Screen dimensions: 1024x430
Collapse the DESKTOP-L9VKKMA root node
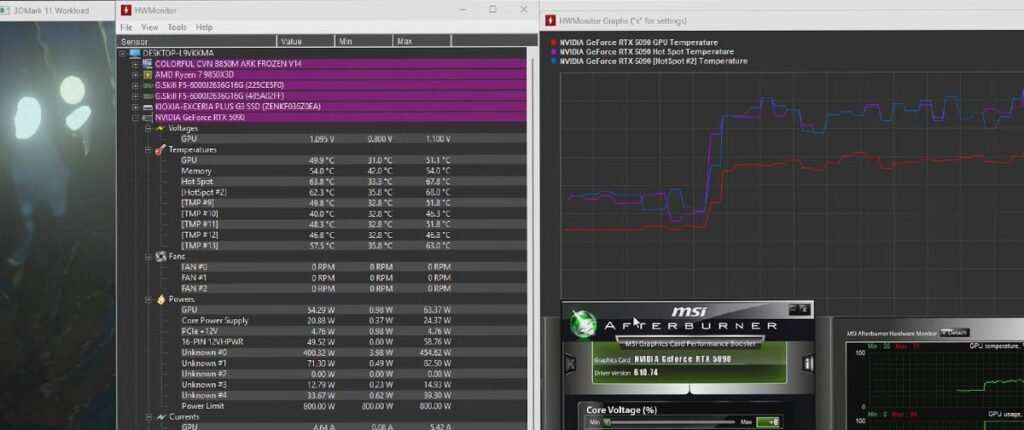tap(123, 54)
